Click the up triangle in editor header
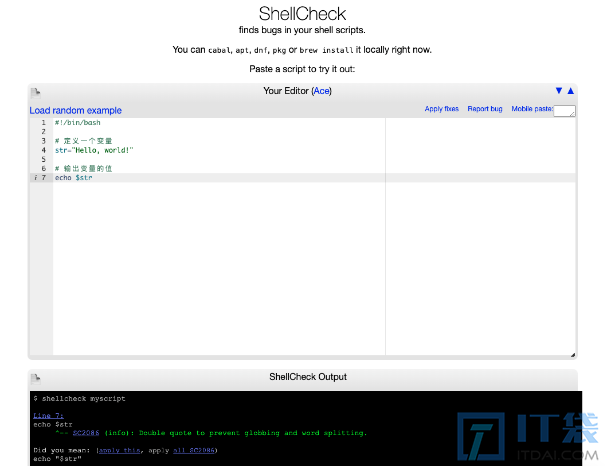The width and height of the screenshot is (605, 466). (x=571, y=91)
